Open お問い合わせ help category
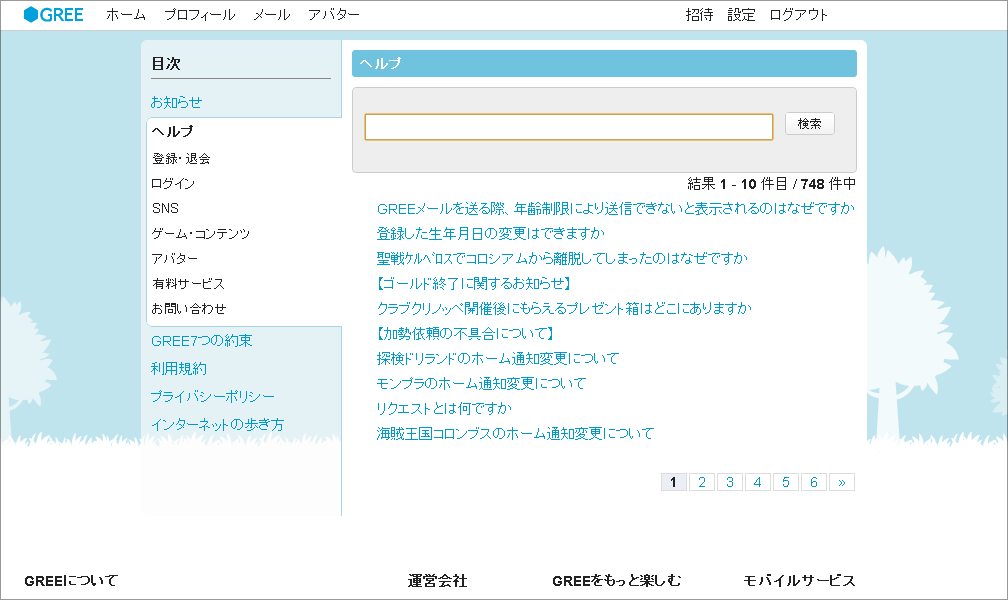This screenshot has height=600, width=1008. 189,309
